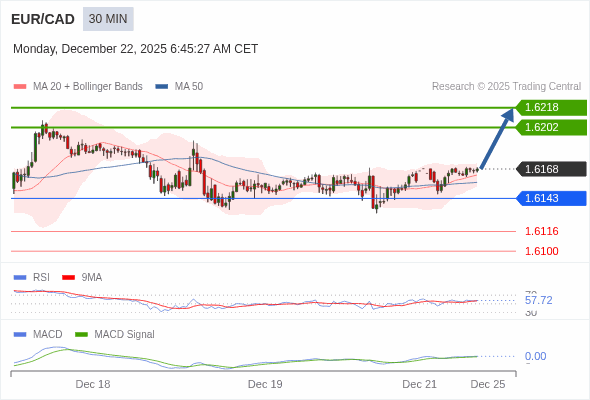Click the Dec 19 axis date label

tap(265, 384)
